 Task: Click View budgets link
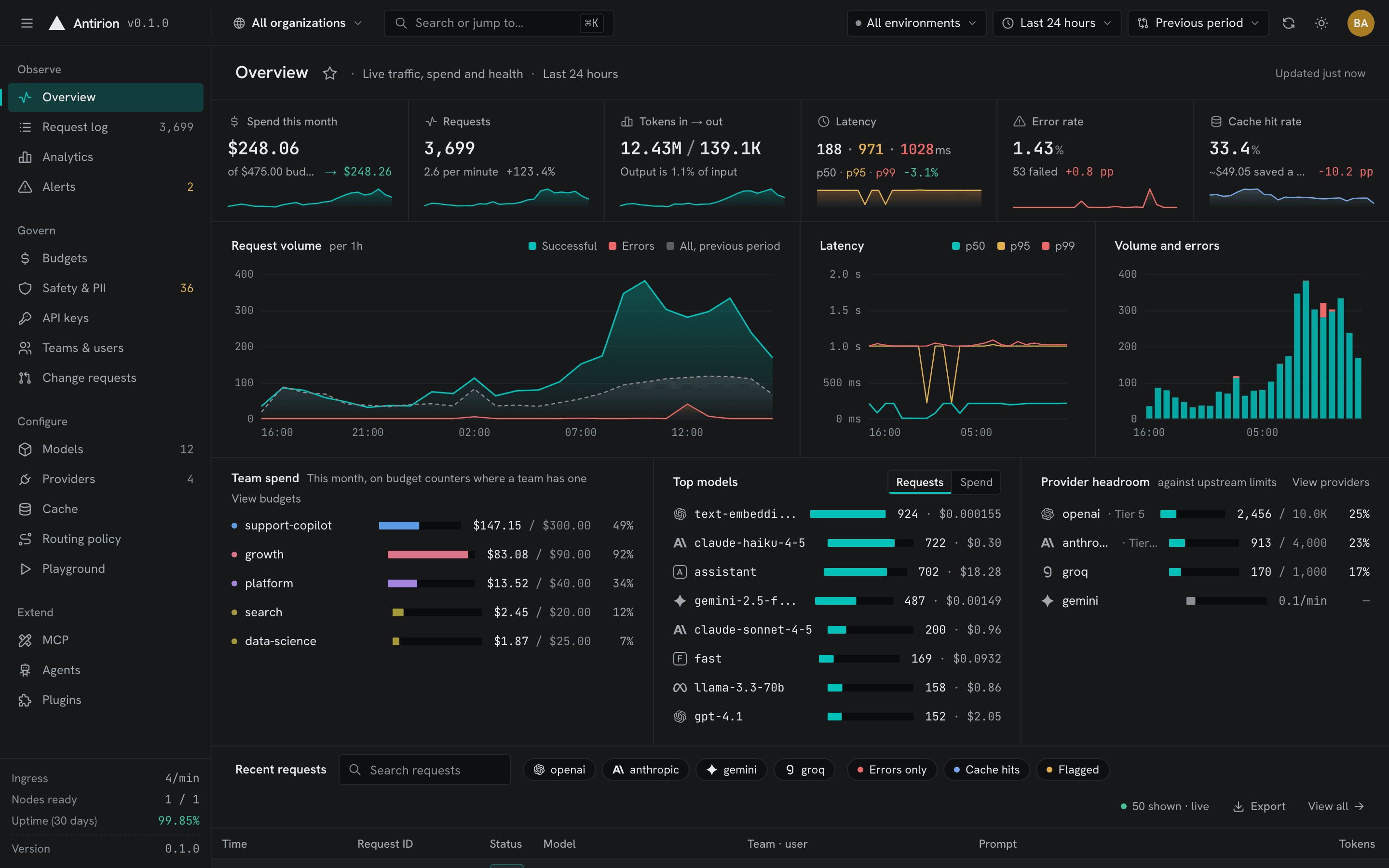266,499
